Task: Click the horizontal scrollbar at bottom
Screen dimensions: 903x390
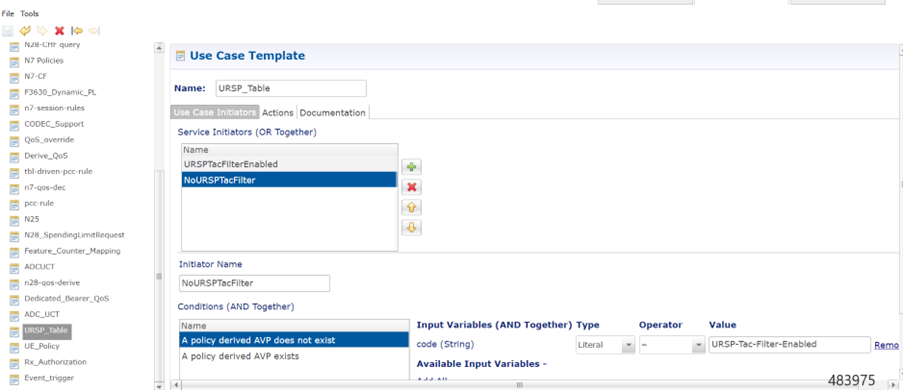Action: click(534, 385)
